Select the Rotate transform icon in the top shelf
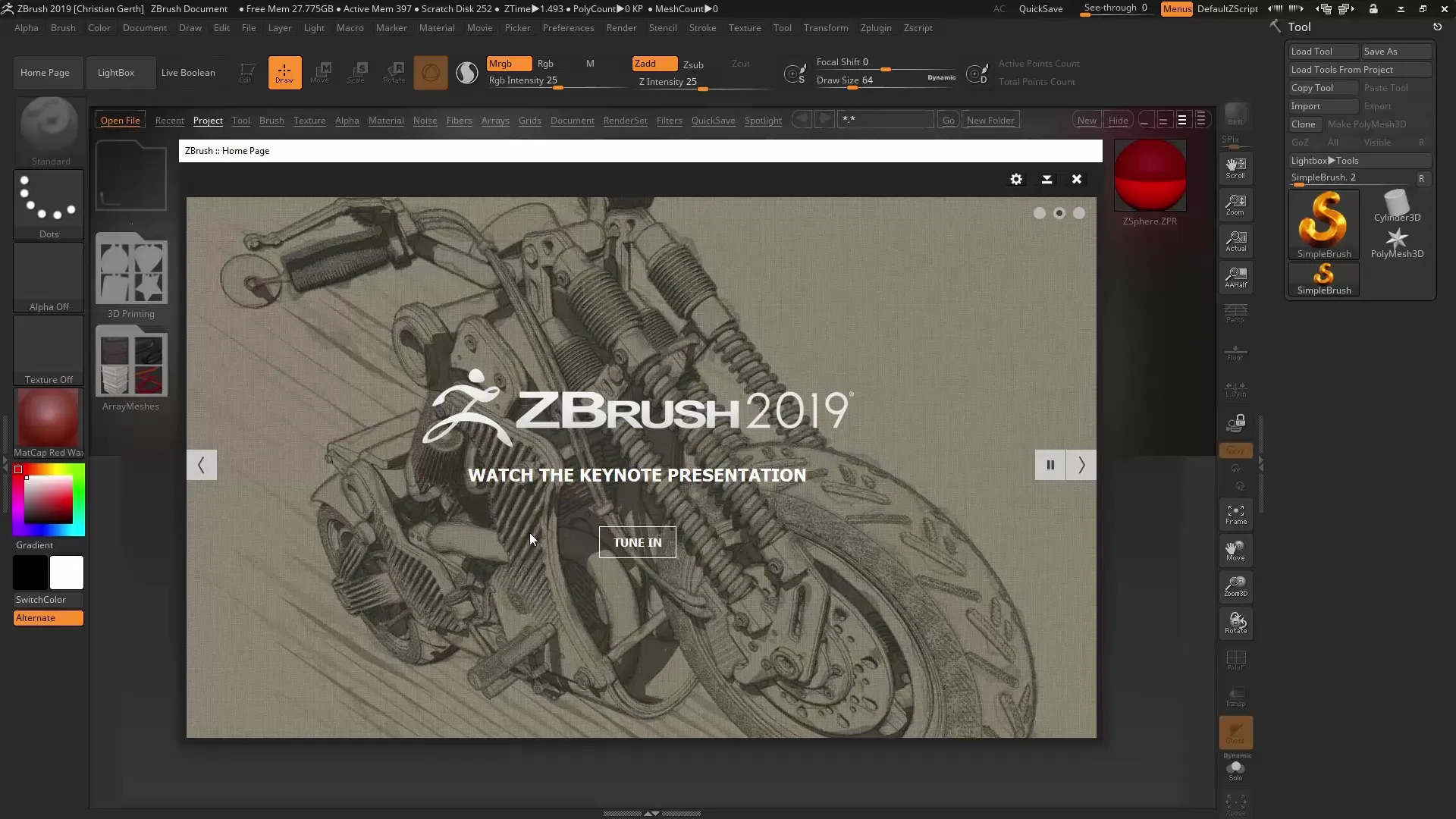This screenshot has width=1456, height=819. (394, 73)
